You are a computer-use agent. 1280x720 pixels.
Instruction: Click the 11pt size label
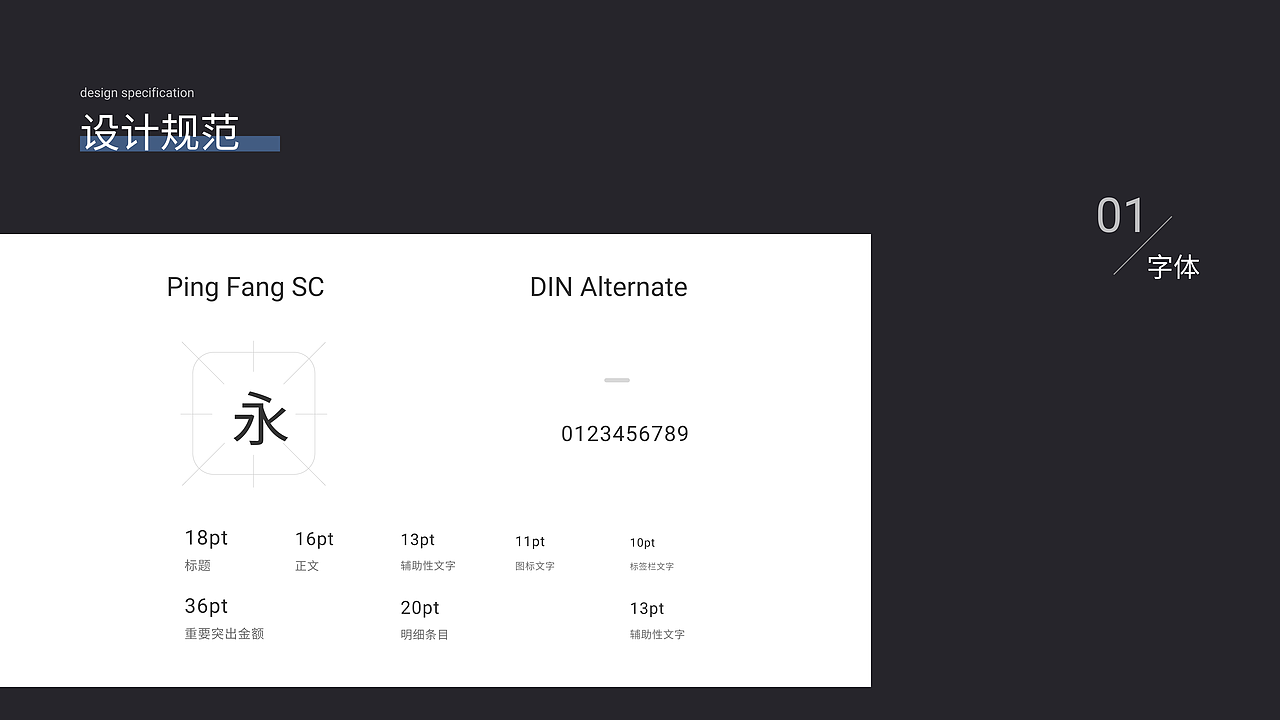(x=530, y=542)
